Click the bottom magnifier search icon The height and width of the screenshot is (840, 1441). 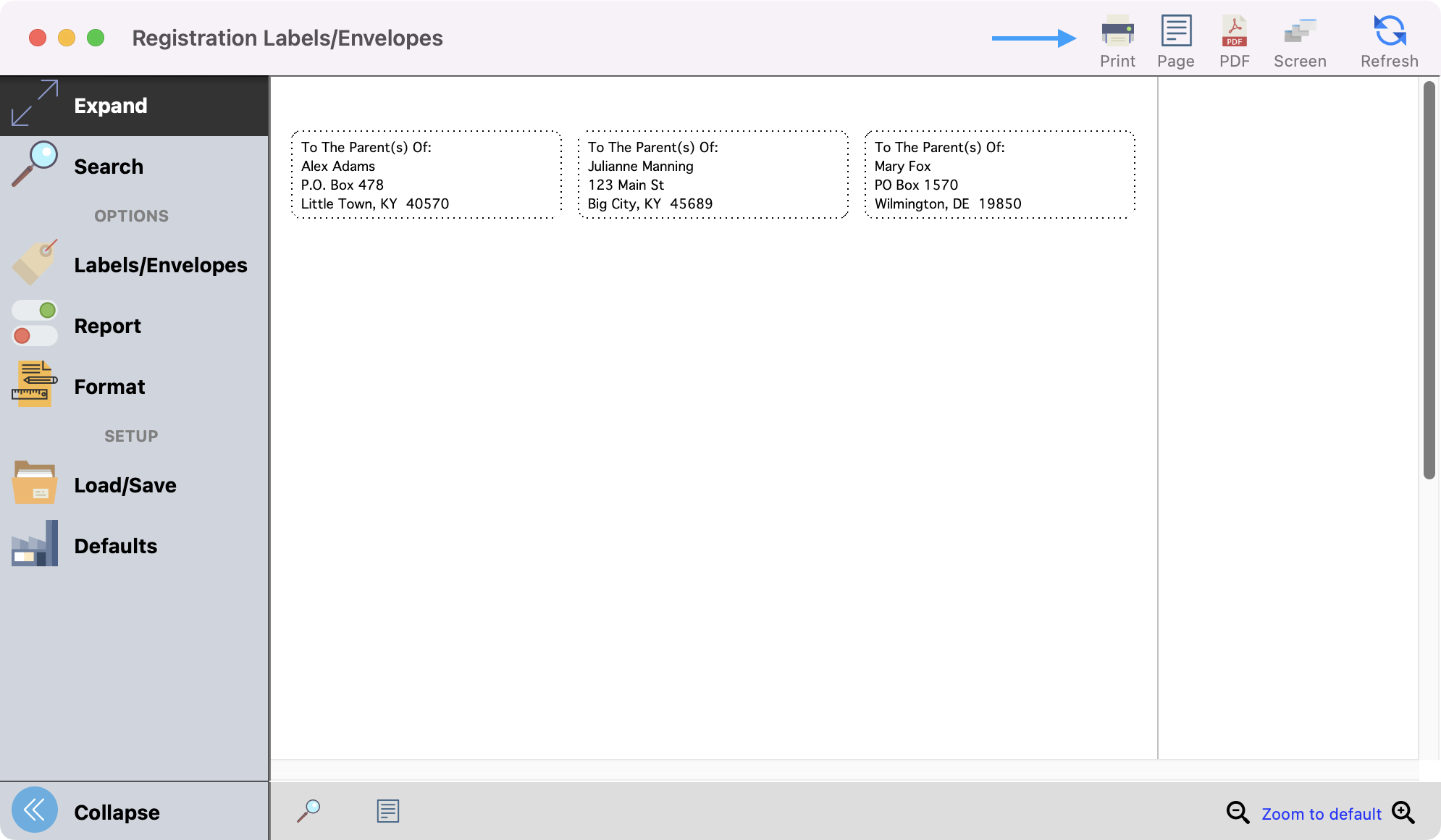[x=308, y=810]
